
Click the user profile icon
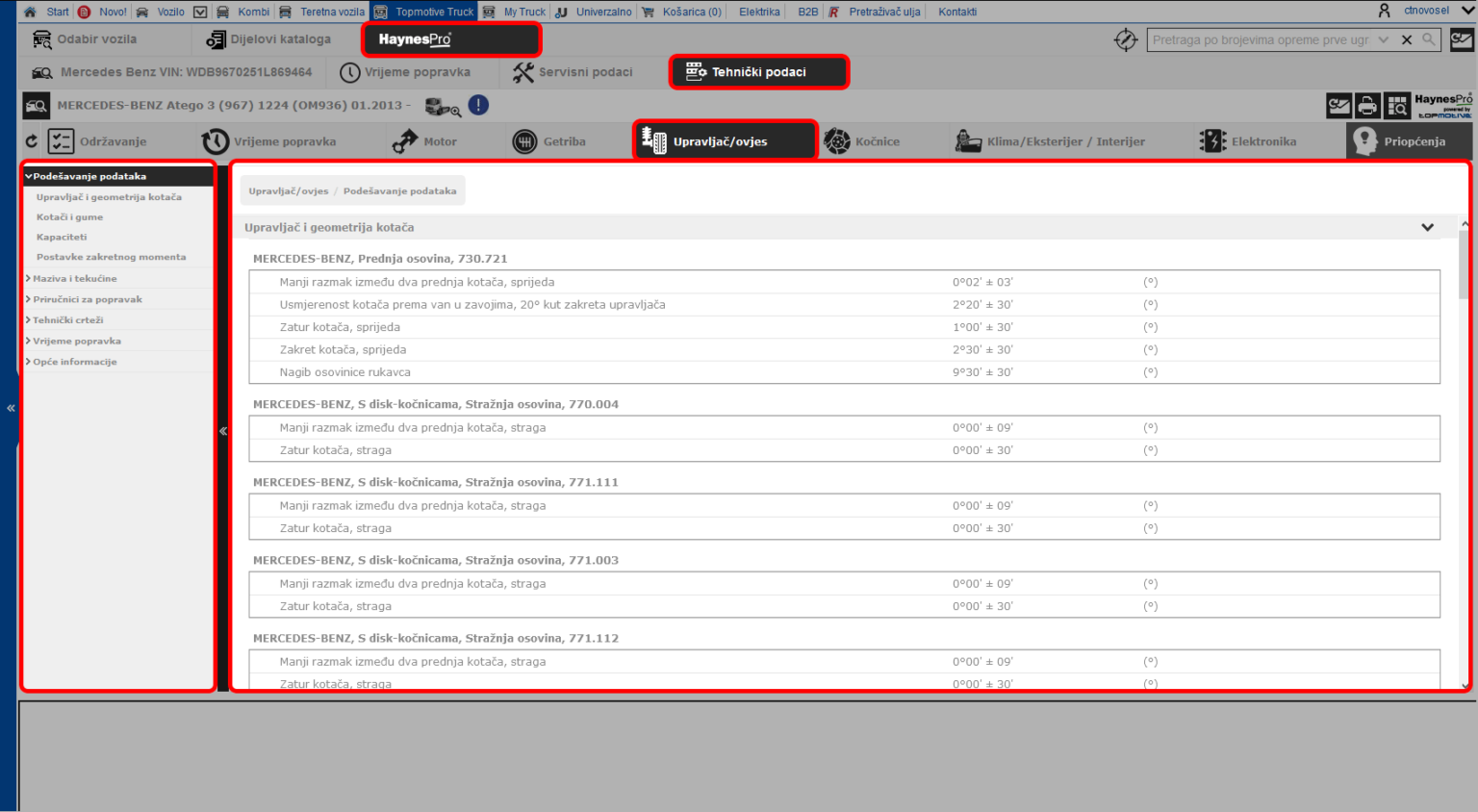(1384, 11)
